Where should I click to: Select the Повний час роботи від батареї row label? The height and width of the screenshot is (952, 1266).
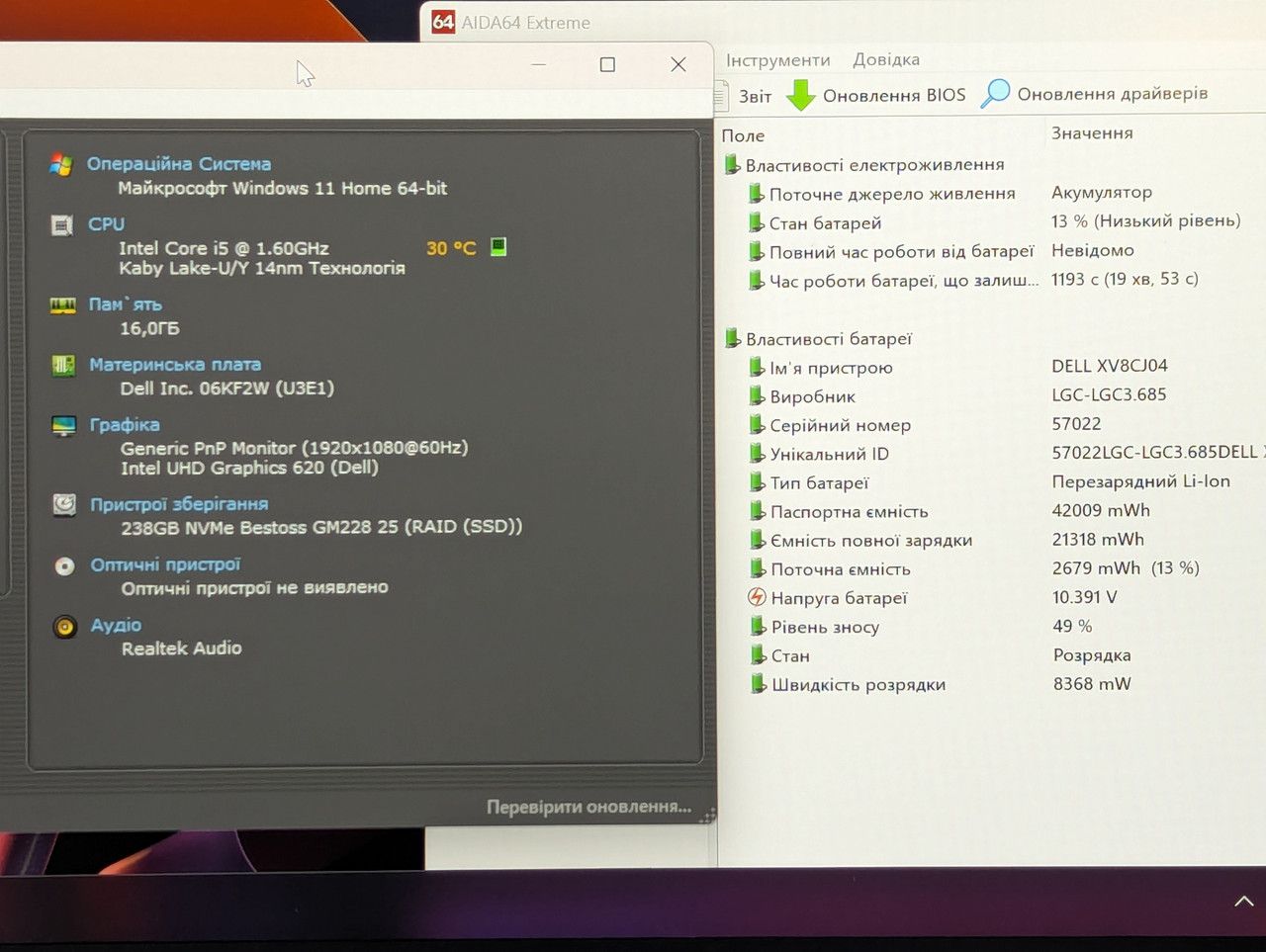click(902, 252)
